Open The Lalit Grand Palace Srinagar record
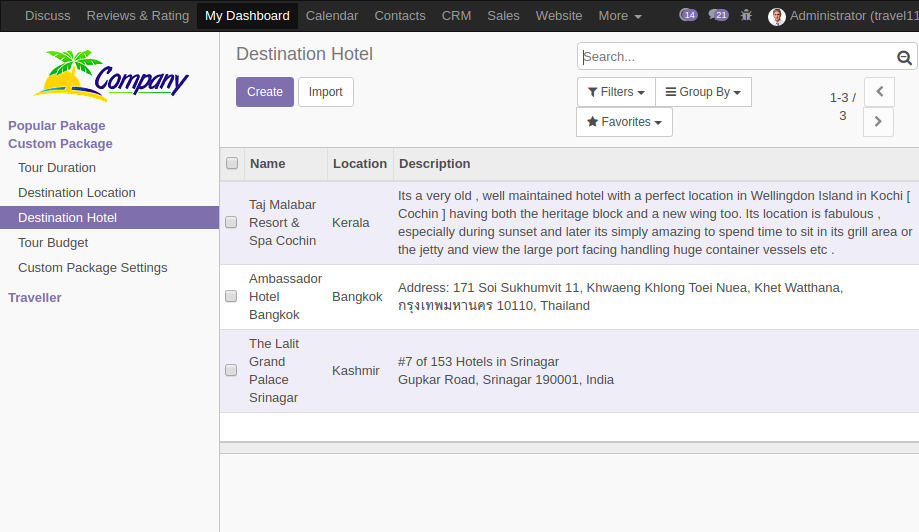 tap(274, 370)
